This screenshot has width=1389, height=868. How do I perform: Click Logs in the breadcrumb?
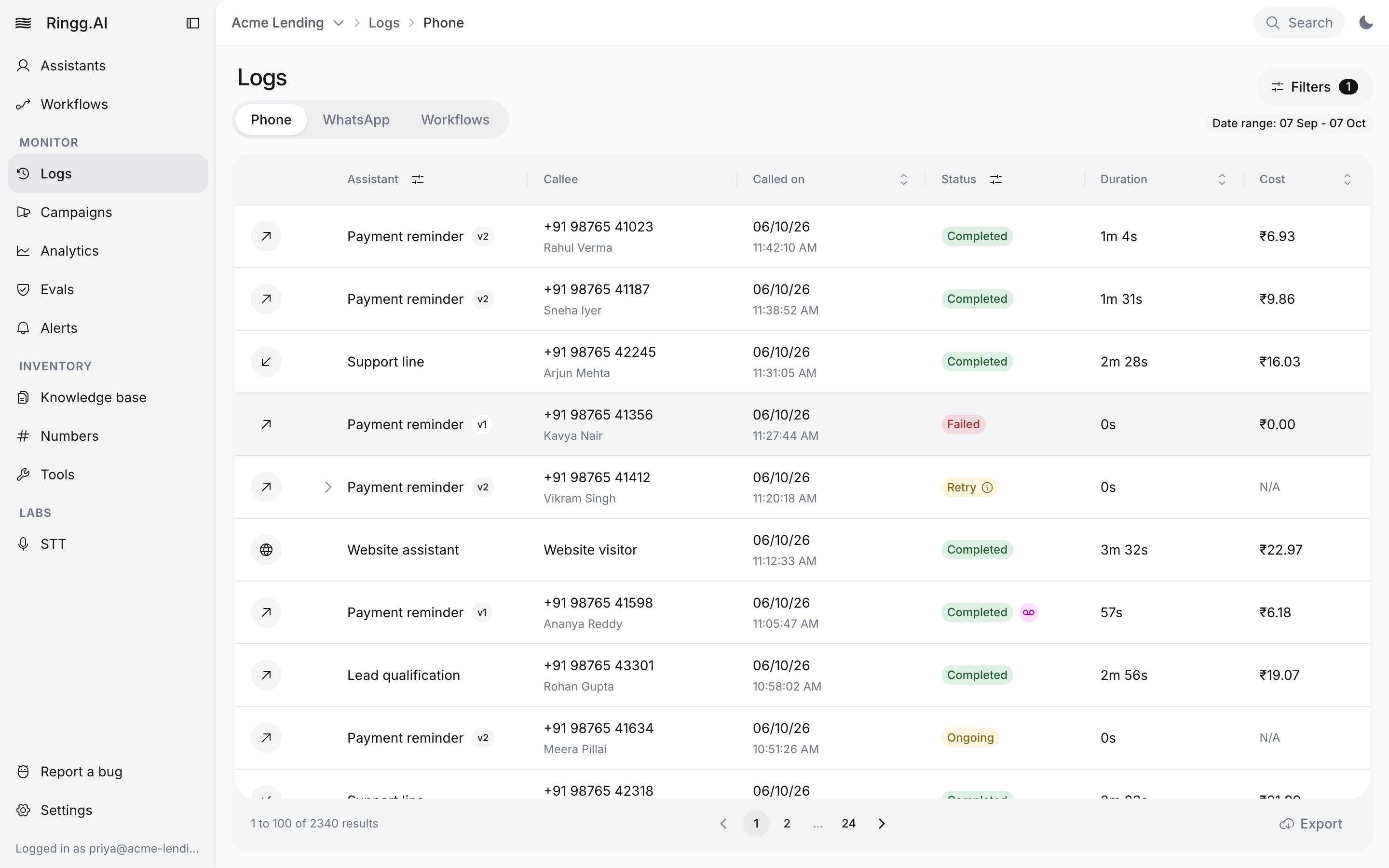pos(383,23)
